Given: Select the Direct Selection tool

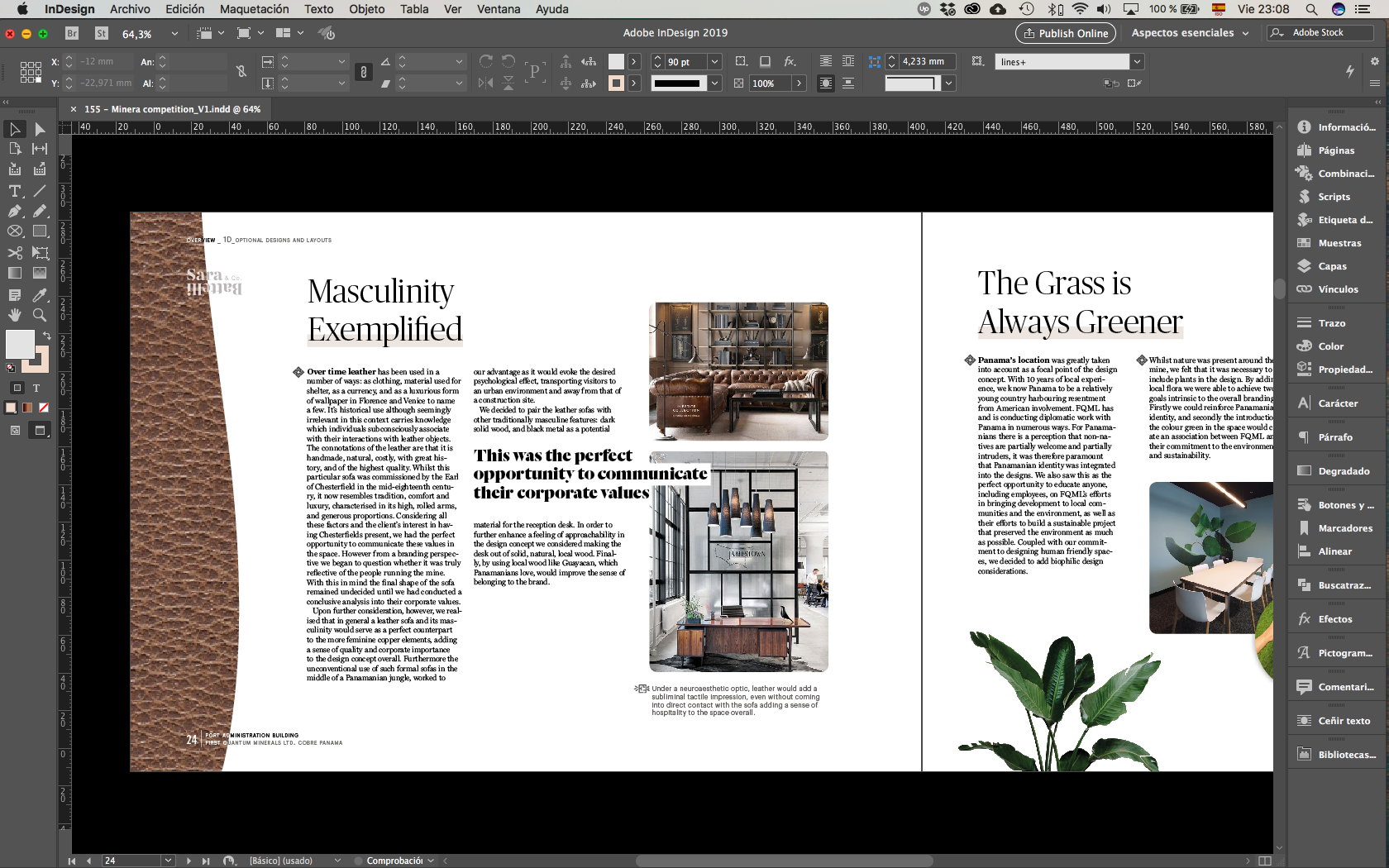Looking at the screenshot, I should (x=40, y=129).
